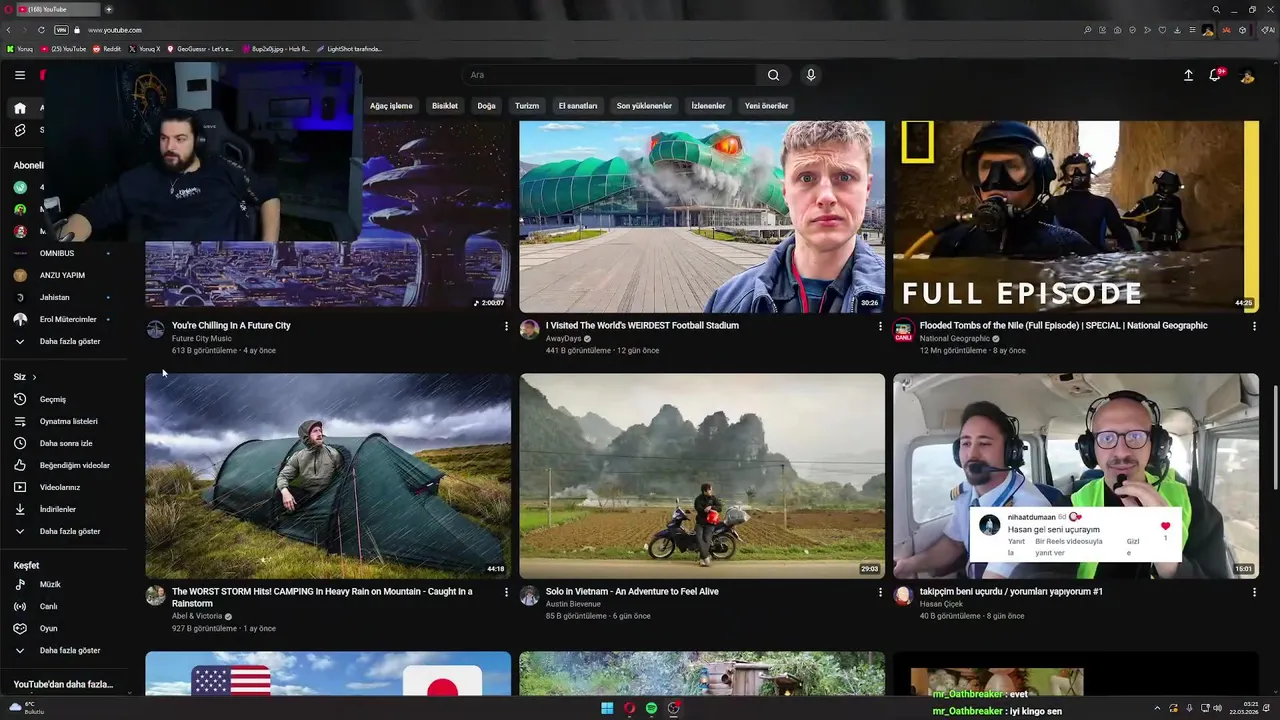
Task: Open Opera GX from the taskbar
Action: (x=630, y=709)
